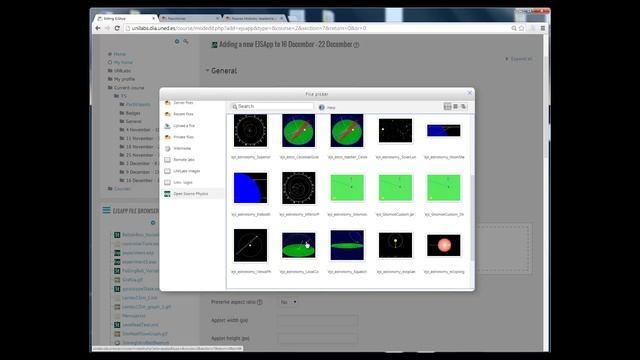Pick the ejs_astronomy_SolarLun starfield thumbnail
The image size is (640, 360).
point(395,131)
